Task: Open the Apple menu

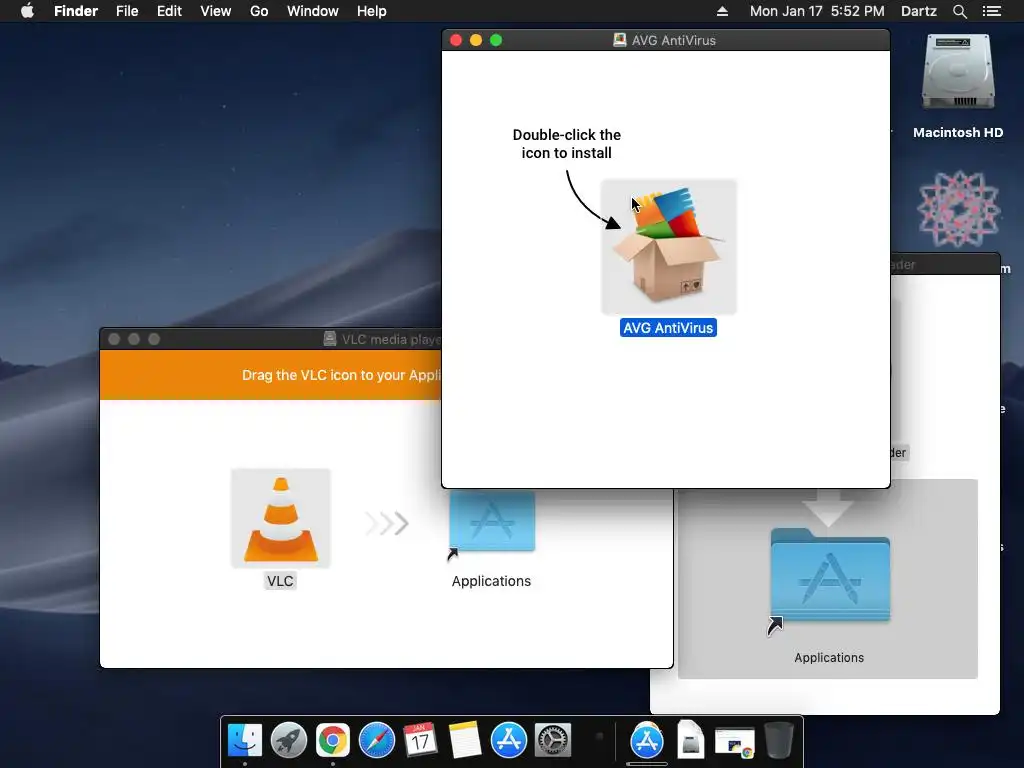Action: 27,11
